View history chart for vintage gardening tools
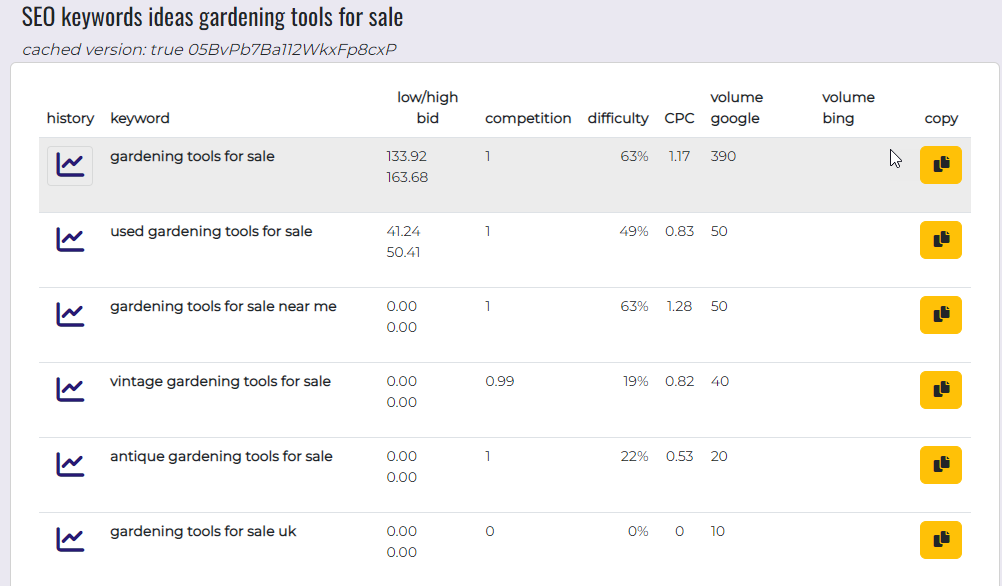 tap(70, 390)
